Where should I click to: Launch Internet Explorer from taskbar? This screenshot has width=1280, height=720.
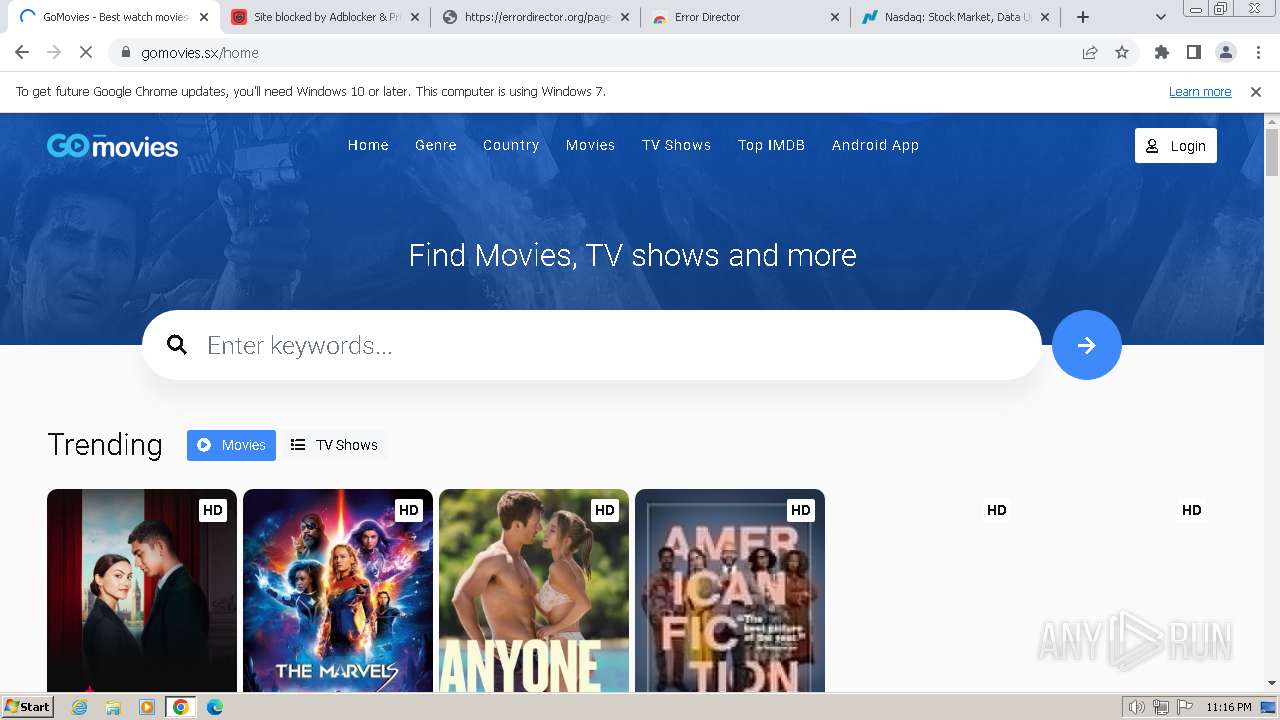80,707
